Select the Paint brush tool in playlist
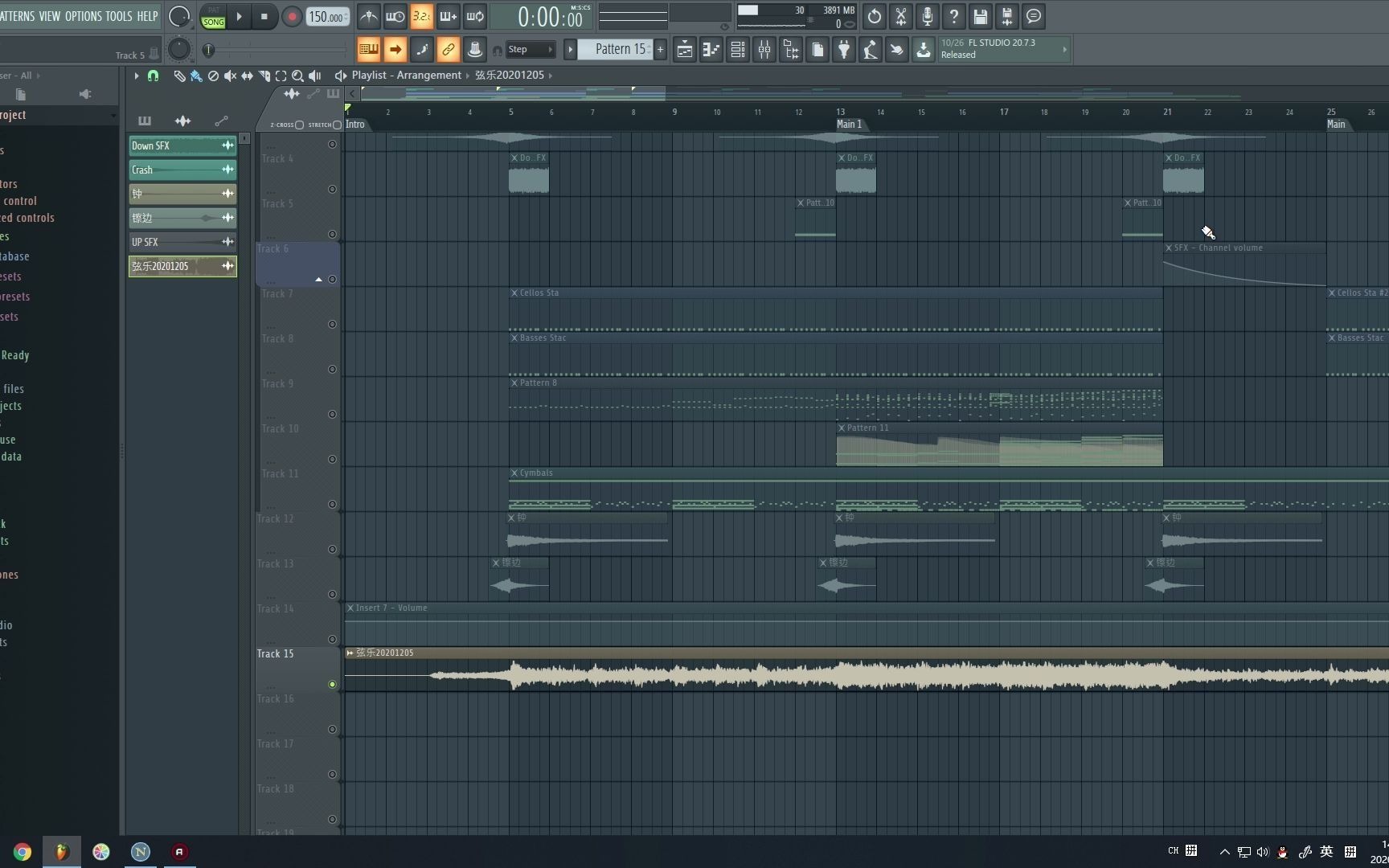Image resolution: width=1389 pixels, height=868 pixels. 196,76
